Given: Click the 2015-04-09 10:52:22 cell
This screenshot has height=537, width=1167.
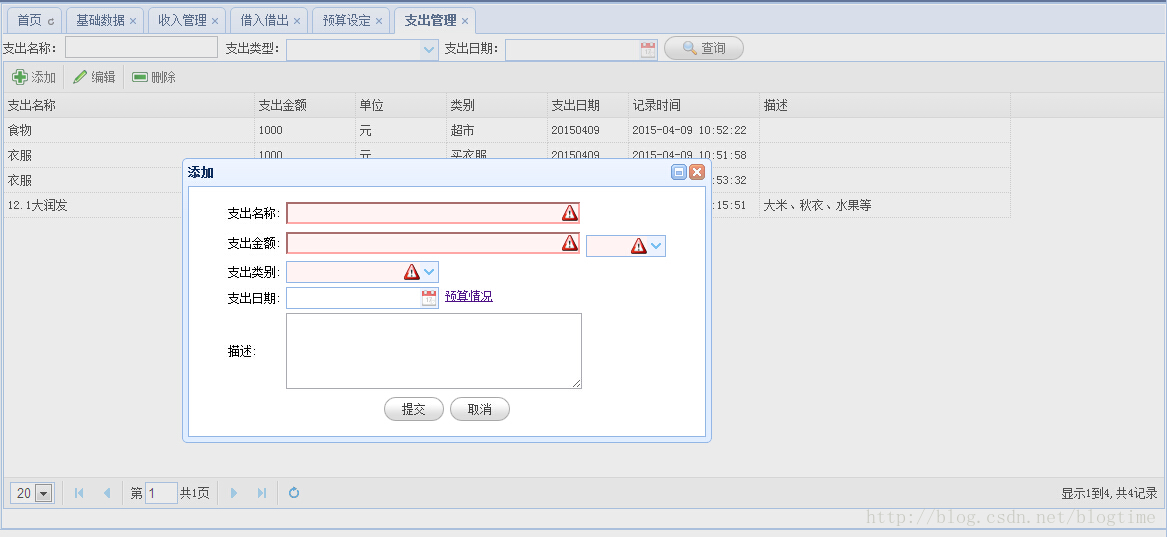Looking at the screenshot, I should pos(694,131).
